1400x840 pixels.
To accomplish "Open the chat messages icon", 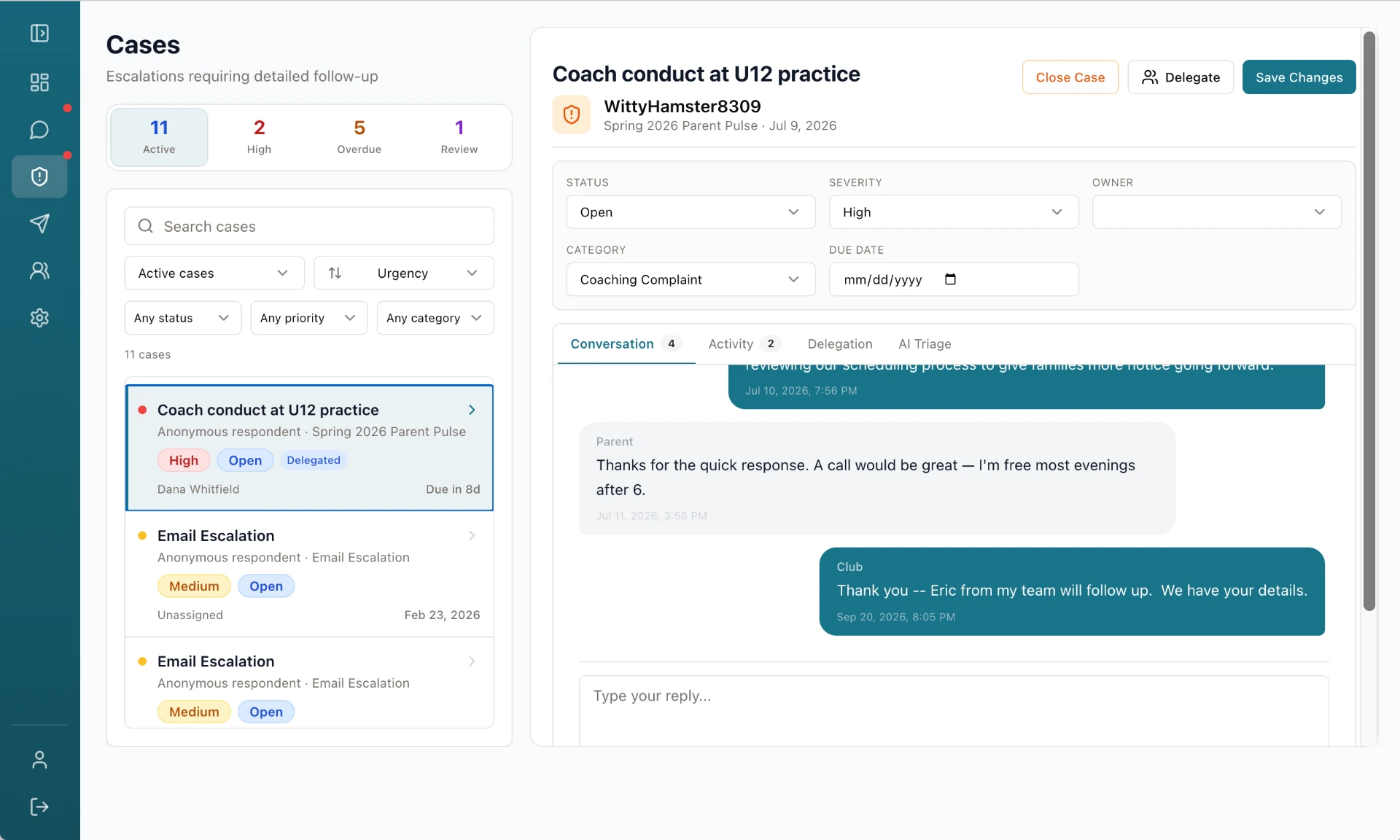I will pyautogui.click(x=39, y=130).
